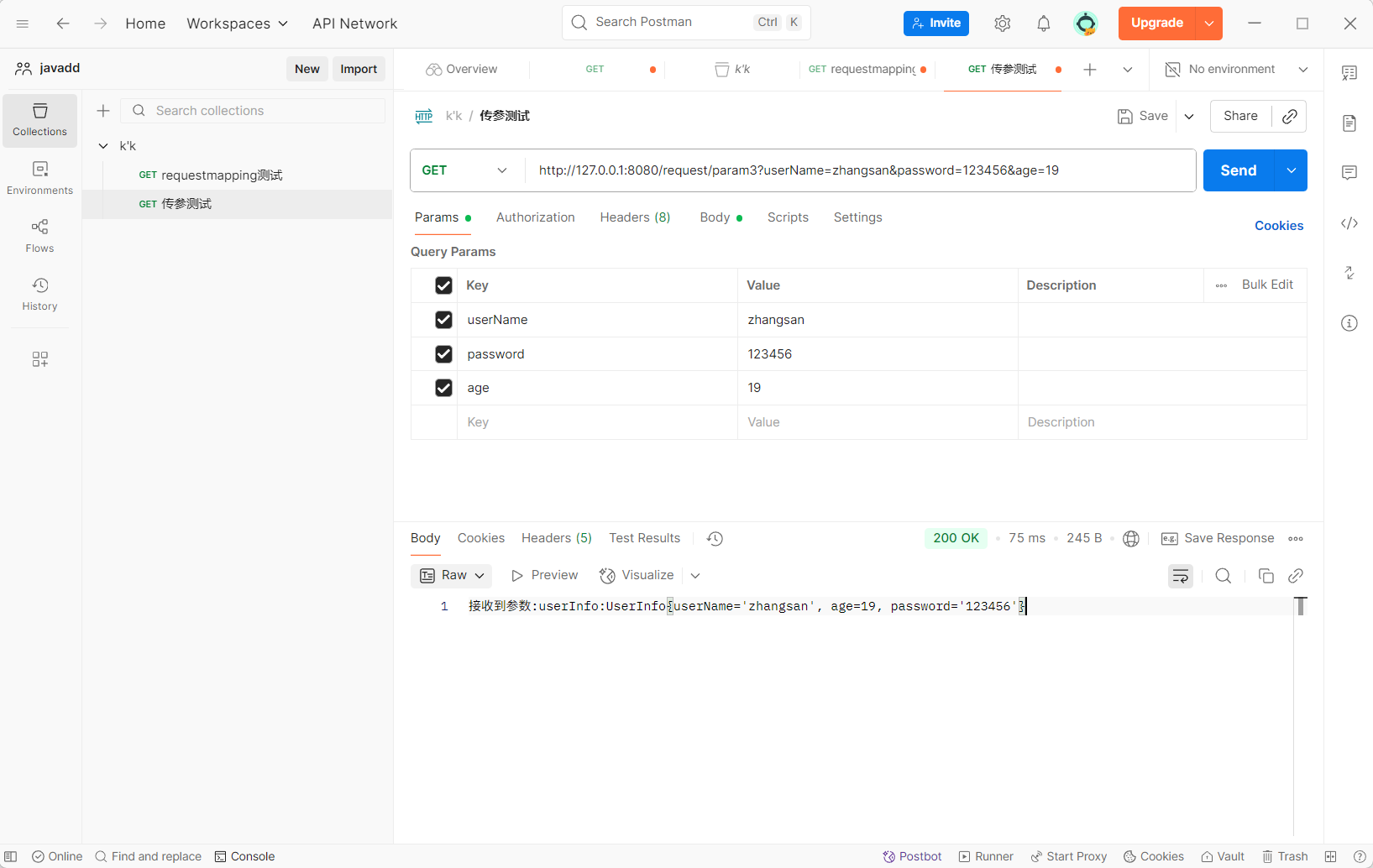This screenshot has height=868, width=1373.
Task: Switch to the Settings tab
Action: tap(857, 217)
